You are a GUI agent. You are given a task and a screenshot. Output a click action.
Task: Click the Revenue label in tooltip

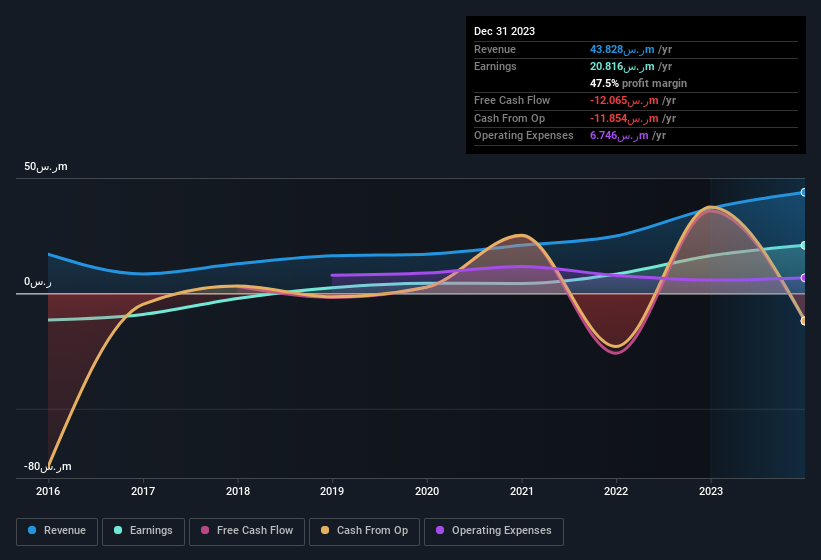click(x=495, y=49)
